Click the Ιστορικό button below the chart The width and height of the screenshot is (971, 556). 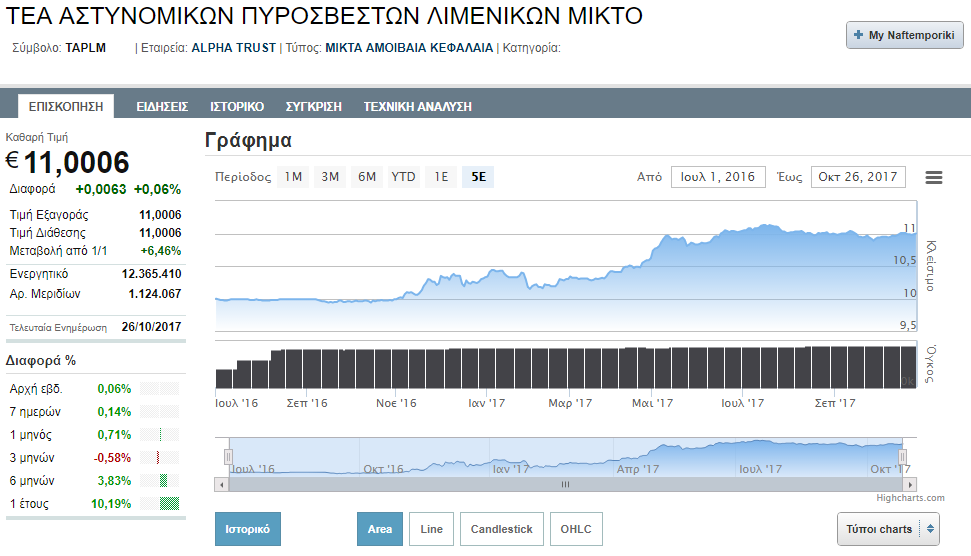248,529
